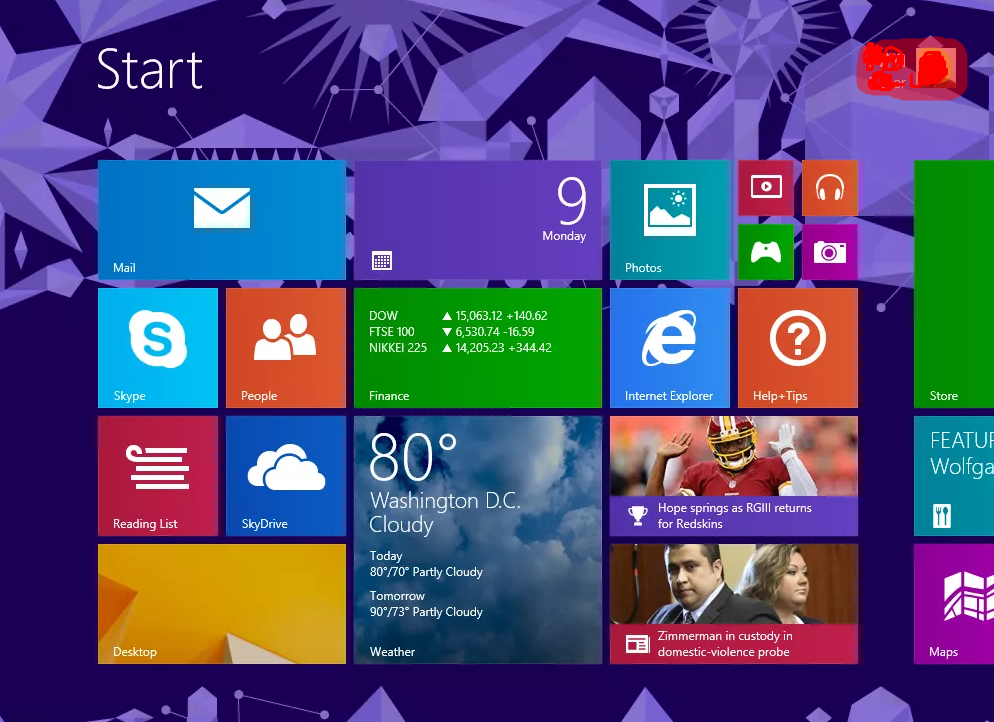Open the 'Hope springs as RGIII returns' headline

[x=735, y=516]
